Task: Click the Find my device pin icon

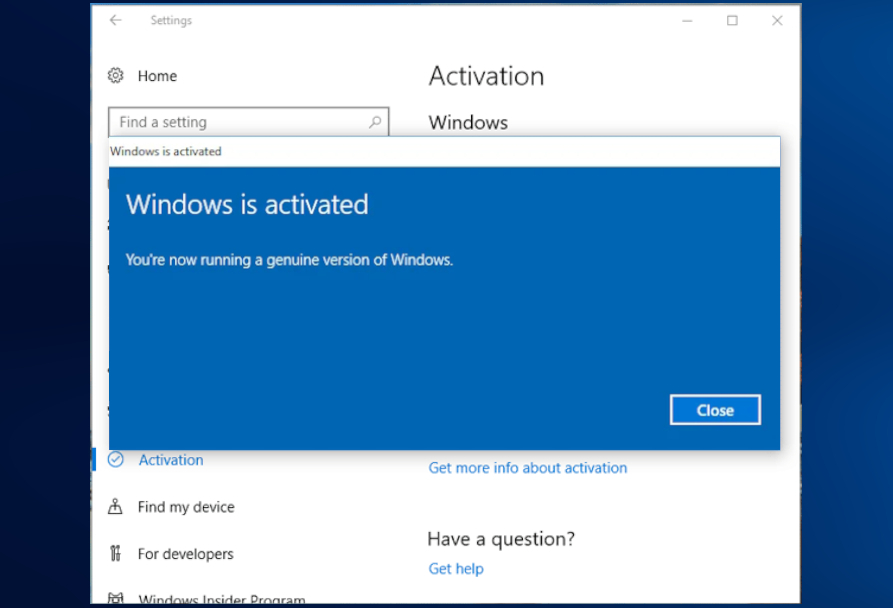Action: click(x=117, y=507)
